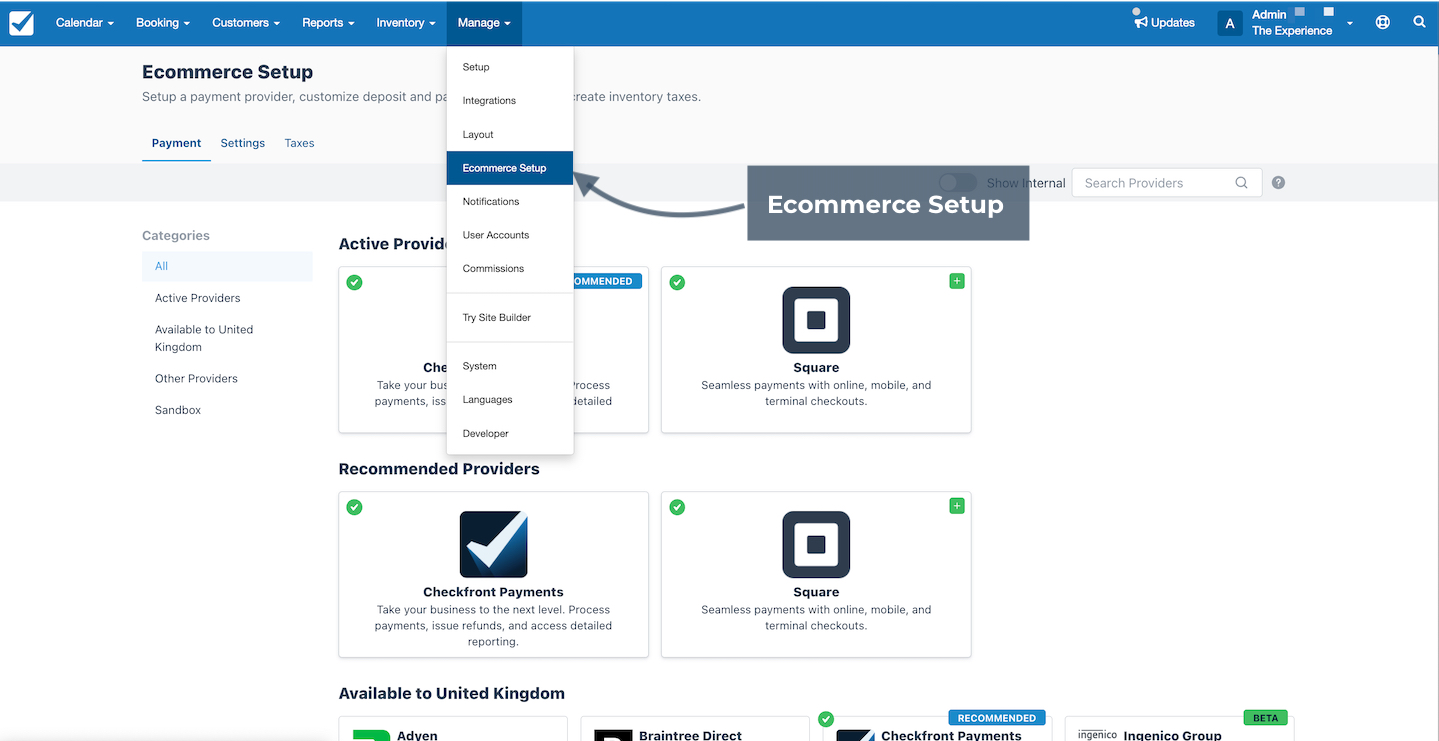Viewport: 1439px width, 741px height.
Task: Click the Recommended Providers Square logo
Action: pyautogui.click(x=816, y=545)
